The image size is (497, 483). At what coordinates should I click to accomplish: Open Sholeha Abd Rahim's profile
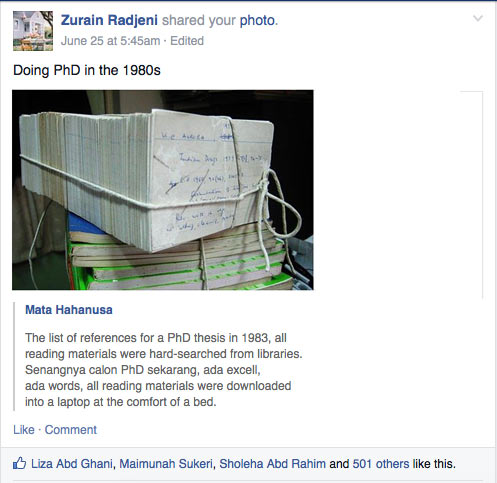(272, 464)
